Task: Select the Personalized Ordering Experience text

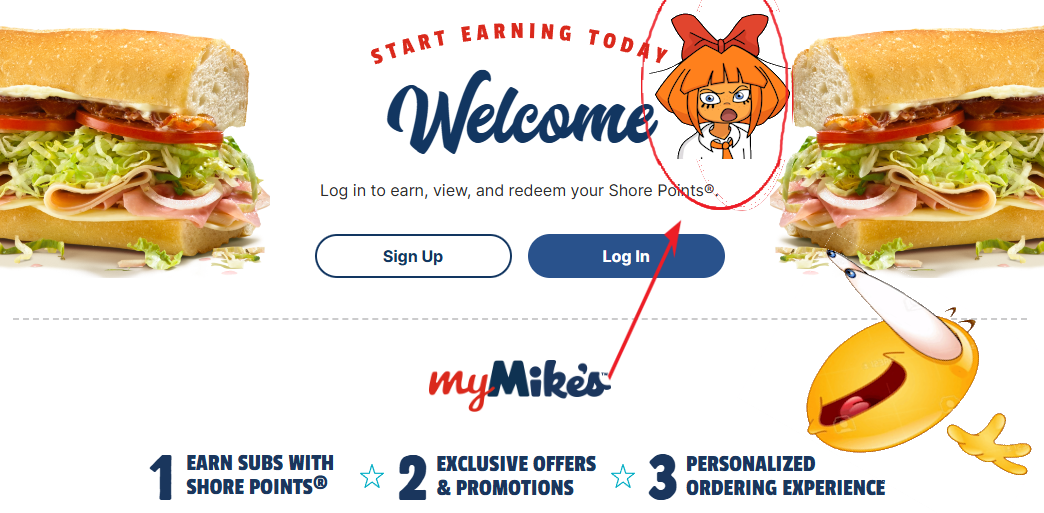Action: [x=786, y=475]
